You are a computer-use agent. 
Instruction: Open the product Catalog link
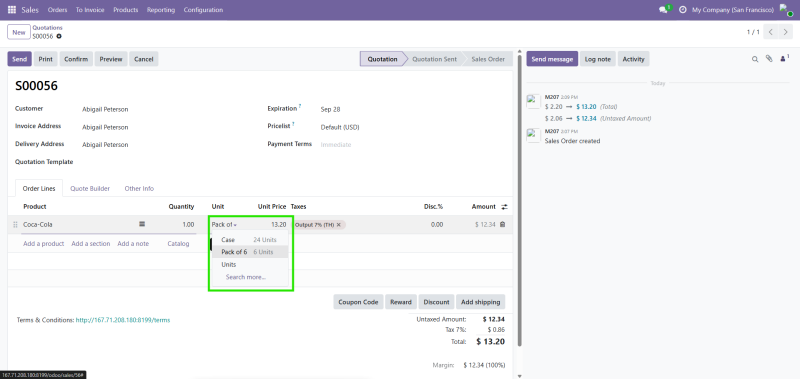click(x=179, y=244)
